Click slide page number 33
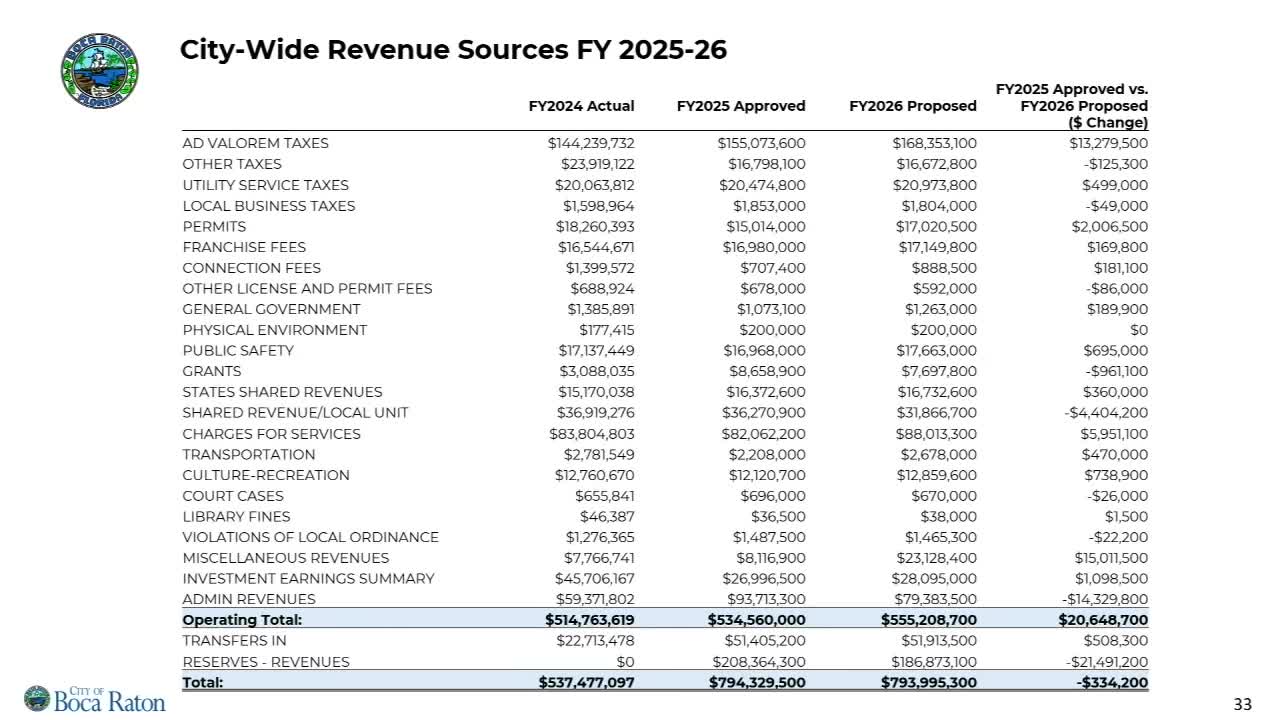Image resolution: width=1280 pixels, height=720 pixels. pos(1243,705)
